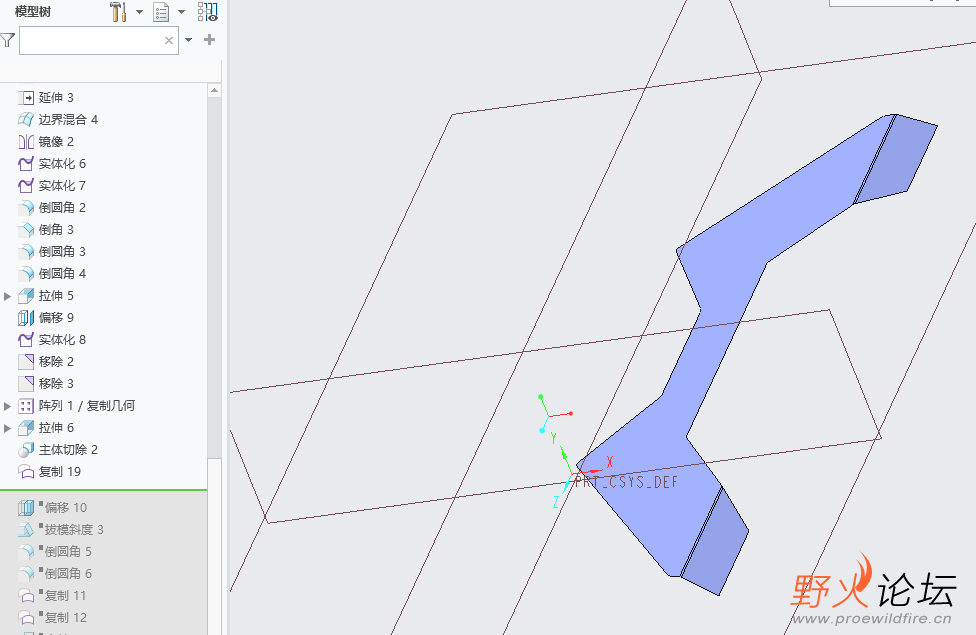
Task: Select suppressed 偏移 10 icon
Action: click(26, 508)
